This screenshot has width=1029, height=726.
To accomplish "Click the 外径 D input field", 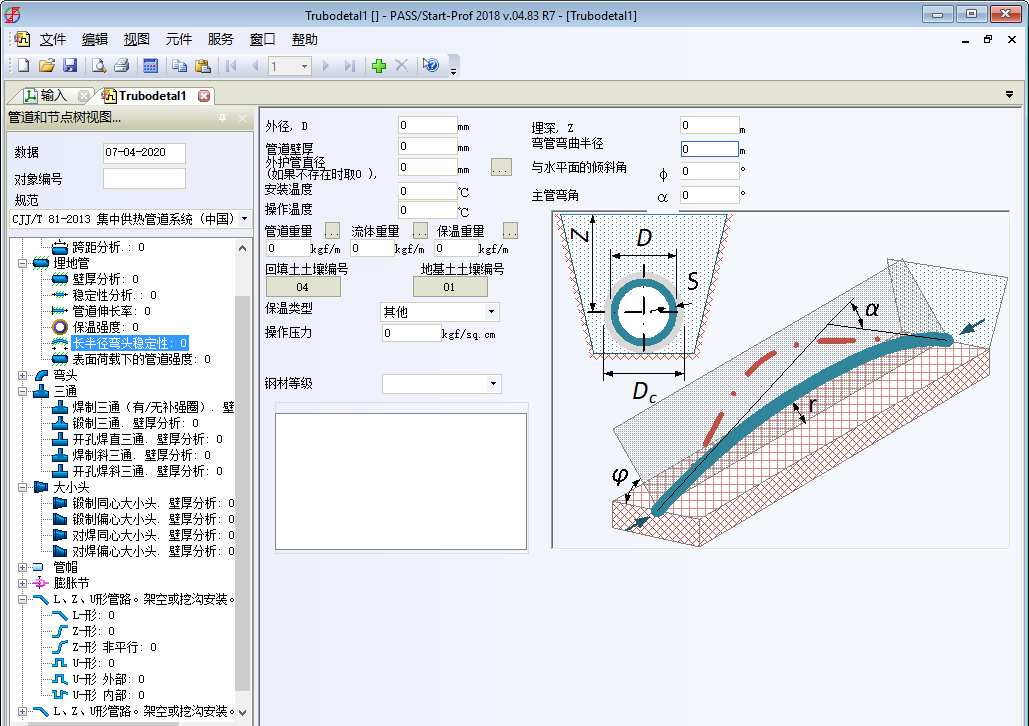I will [427, 126].
